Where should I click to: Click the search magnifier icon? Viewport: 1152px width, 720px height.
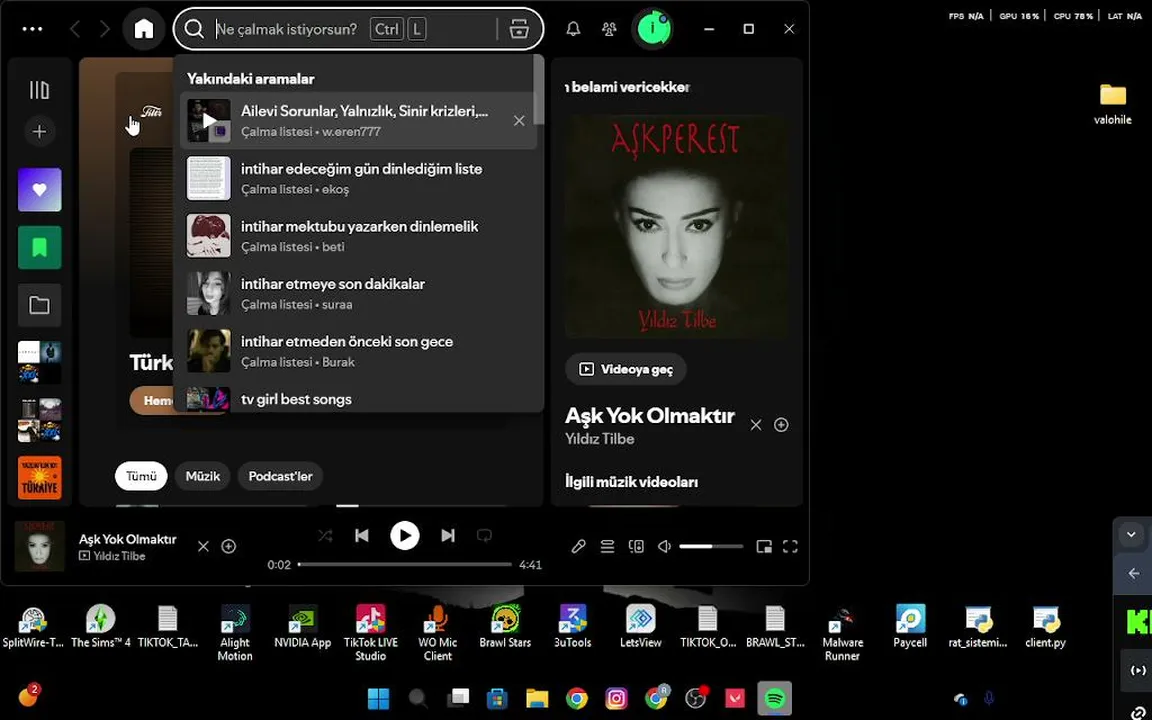click(x=194, y=29)
